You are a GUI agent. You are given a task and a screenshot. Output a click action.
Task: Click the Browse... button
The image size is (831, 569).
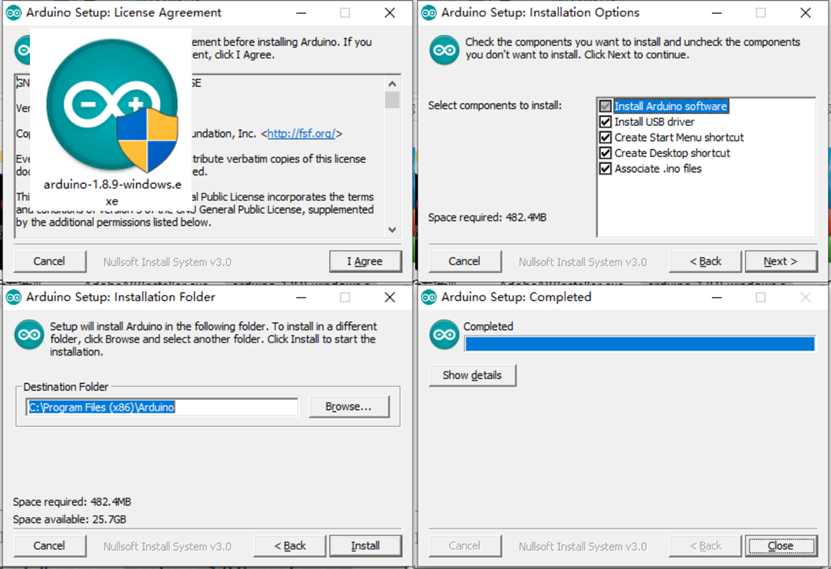point(349,406)
